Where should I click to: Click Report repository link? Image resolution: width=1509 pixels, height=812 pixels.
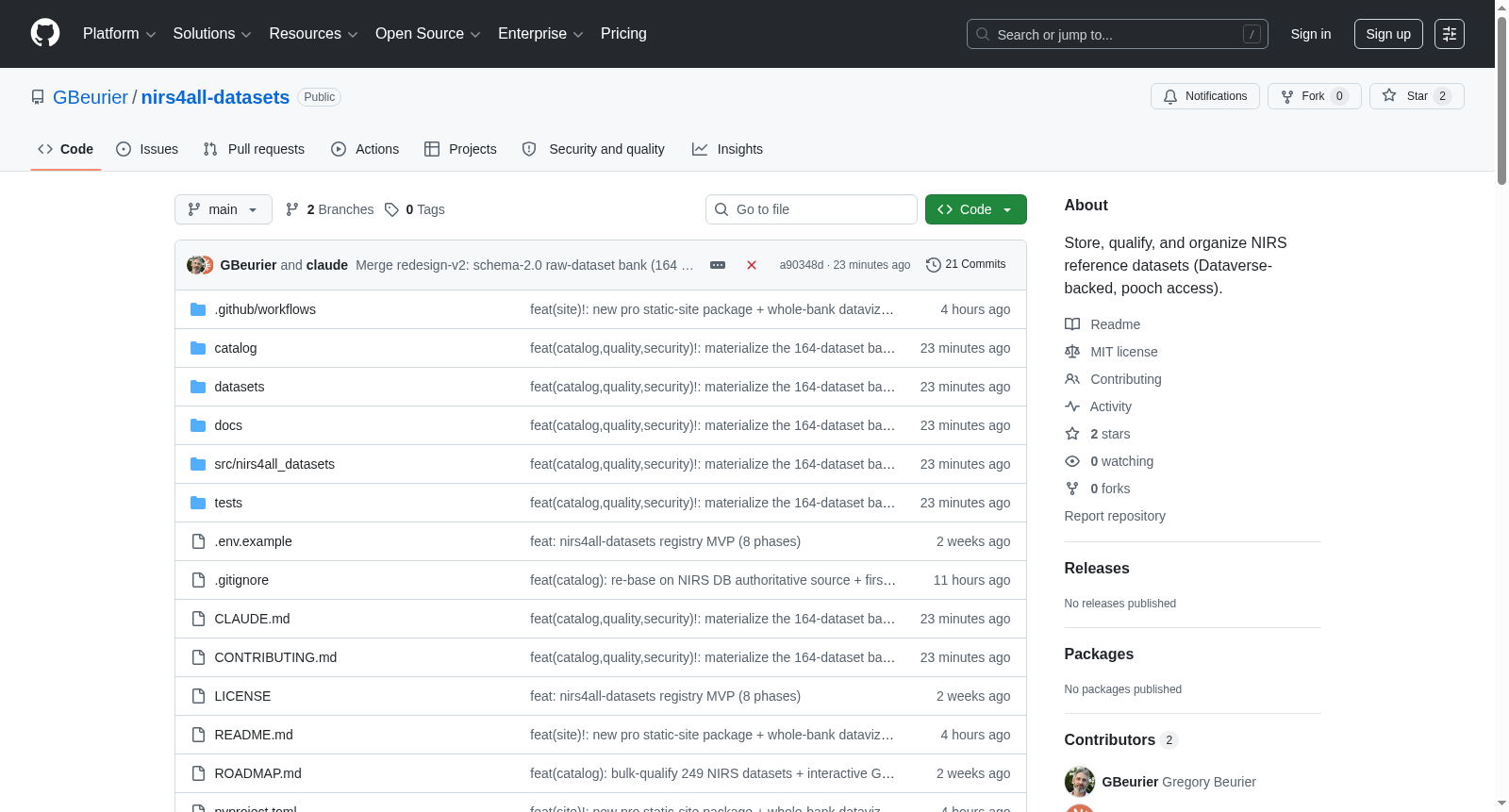coord(1115,516)
